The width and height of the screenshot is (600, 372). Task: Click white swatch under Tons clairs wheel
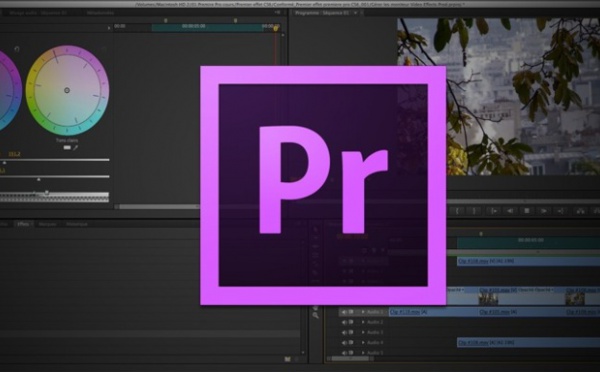coord(67,148)
